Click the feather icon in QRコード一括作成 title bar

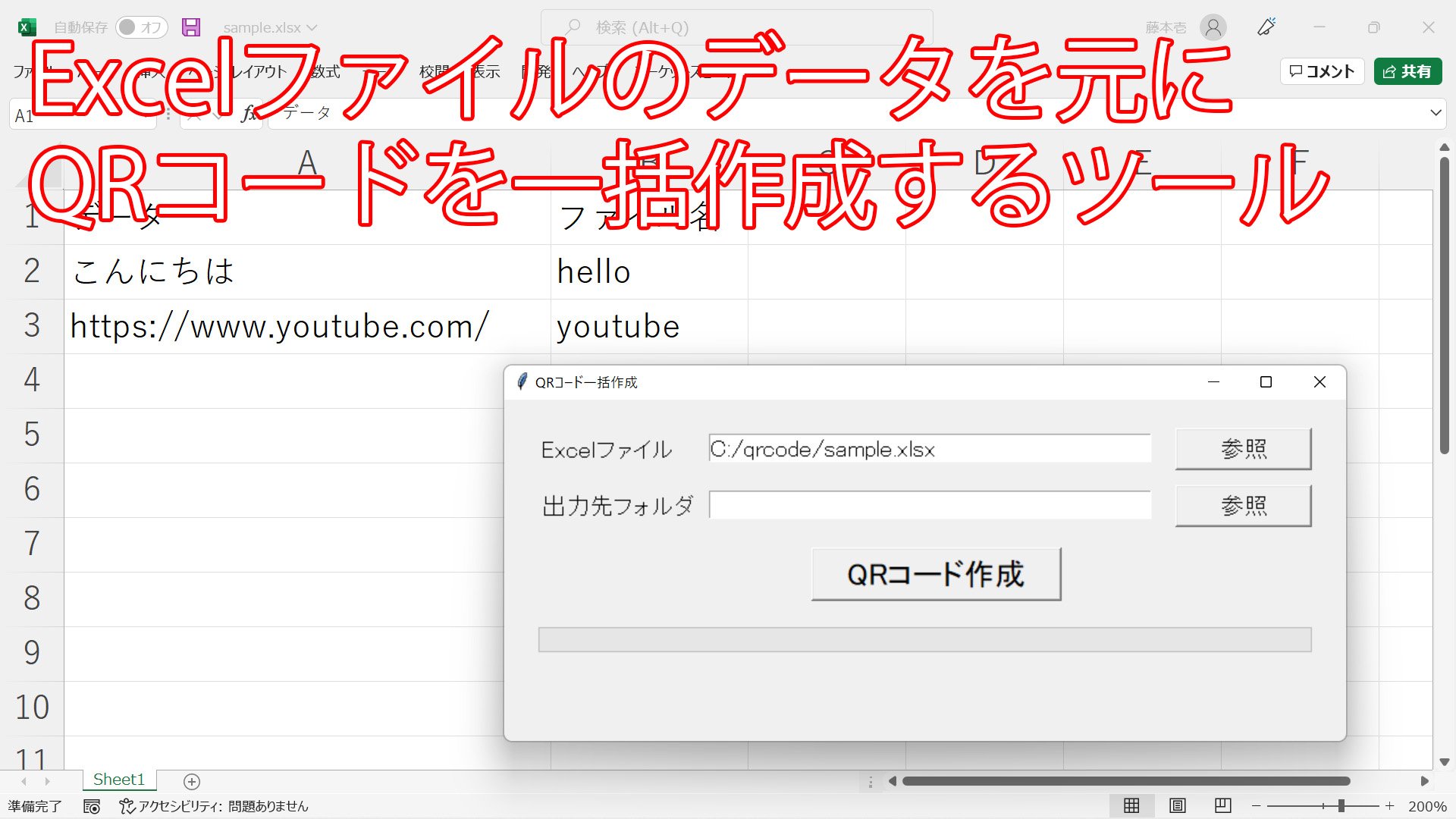(x=522, y=381)
